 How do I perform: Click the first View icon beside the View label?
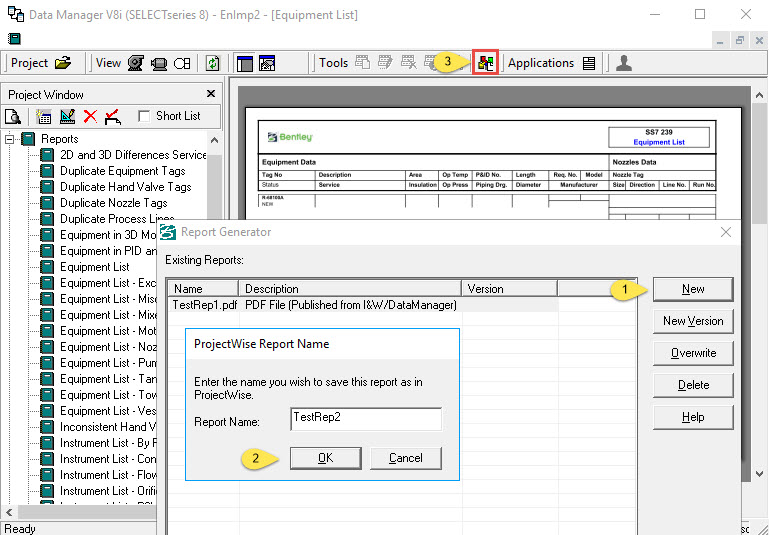tap(136, 63)
